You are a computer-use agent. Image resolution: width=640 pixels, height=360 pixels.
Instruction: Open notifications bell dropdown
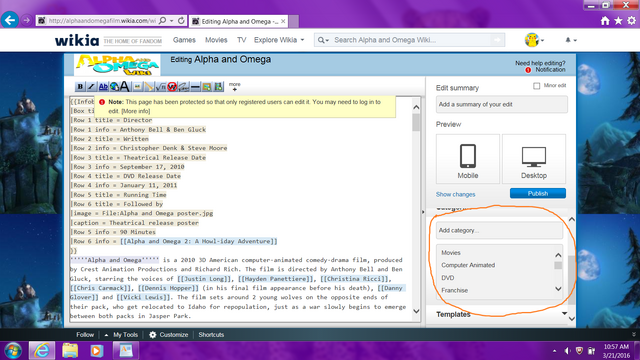[x=571, y=40]
